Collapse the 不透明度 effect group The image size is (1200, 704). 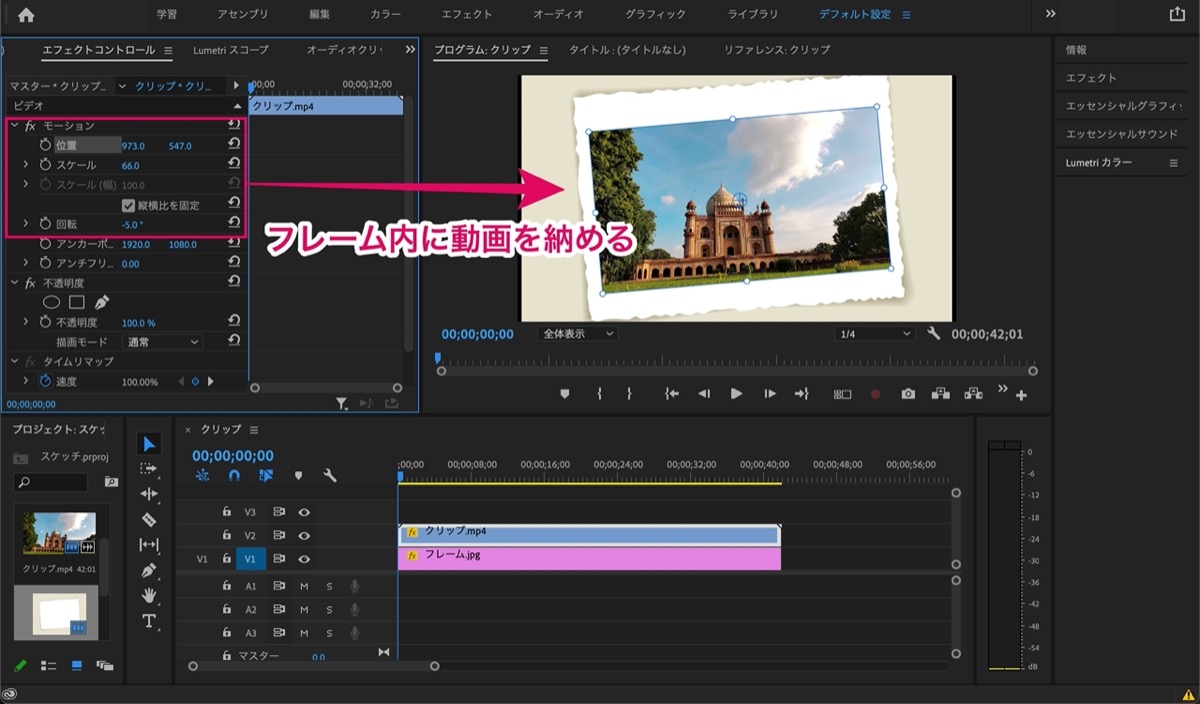(14, 283)
